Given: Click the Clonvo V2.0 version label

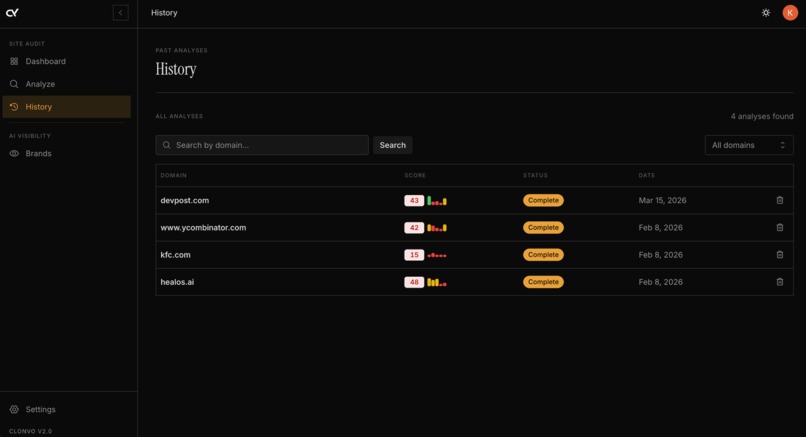Looking at the screenshot, I should point(30,431).
